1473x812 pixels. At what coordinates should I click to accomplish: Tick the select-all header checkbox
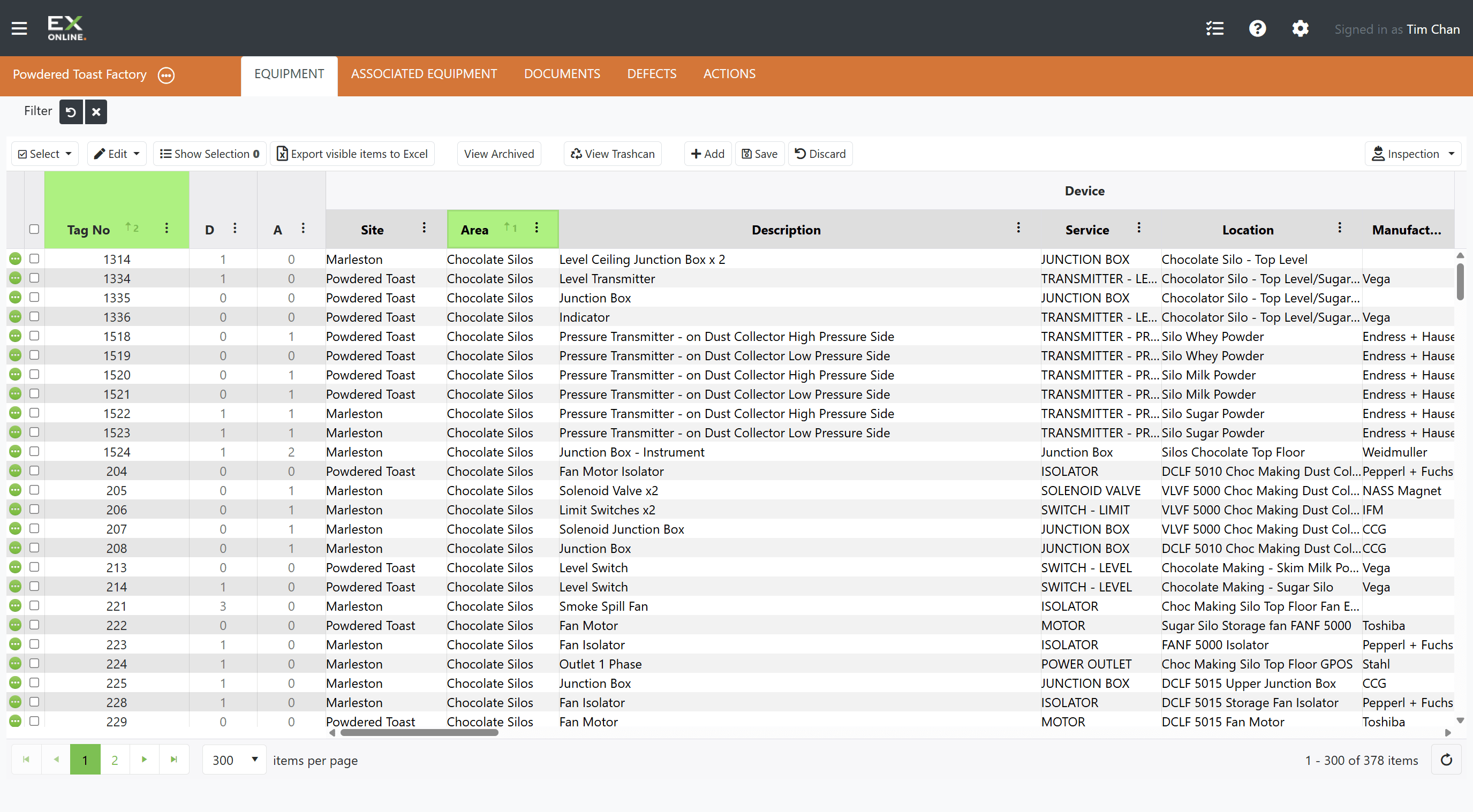tap(34, 229)
